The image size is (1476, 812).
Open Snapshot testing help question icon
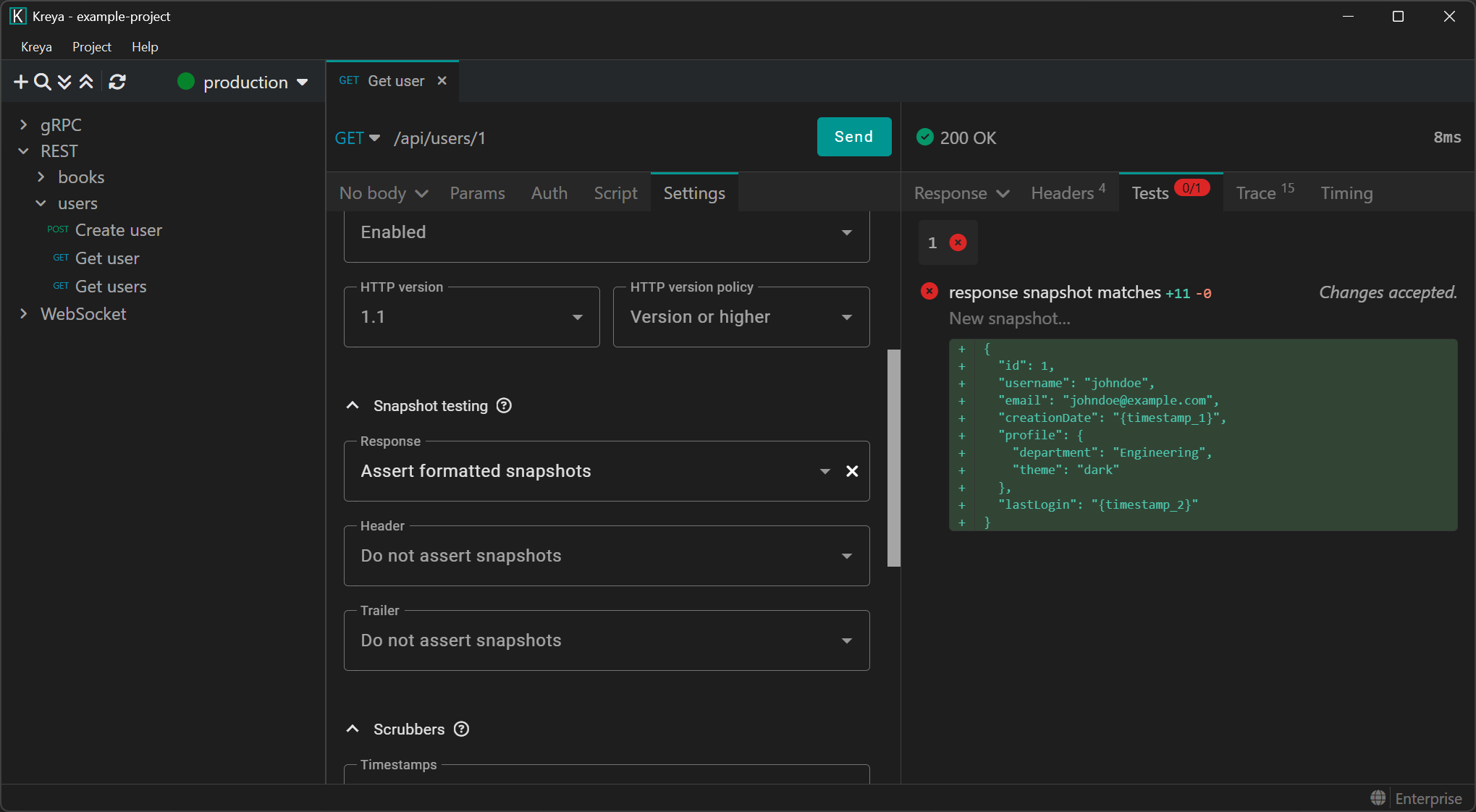click(x=504, y=406)
